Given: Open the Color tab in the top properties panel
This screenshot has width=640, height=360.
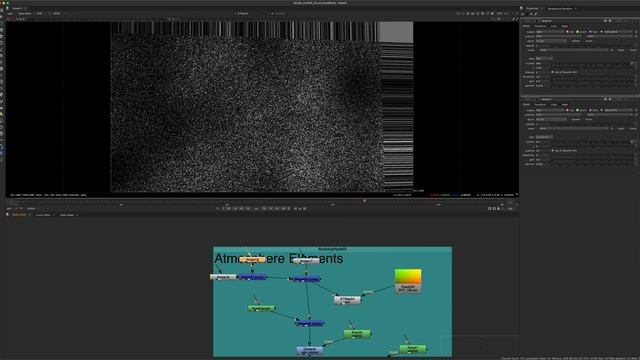Looking at the screenshot, I should (x=553, y=26).
